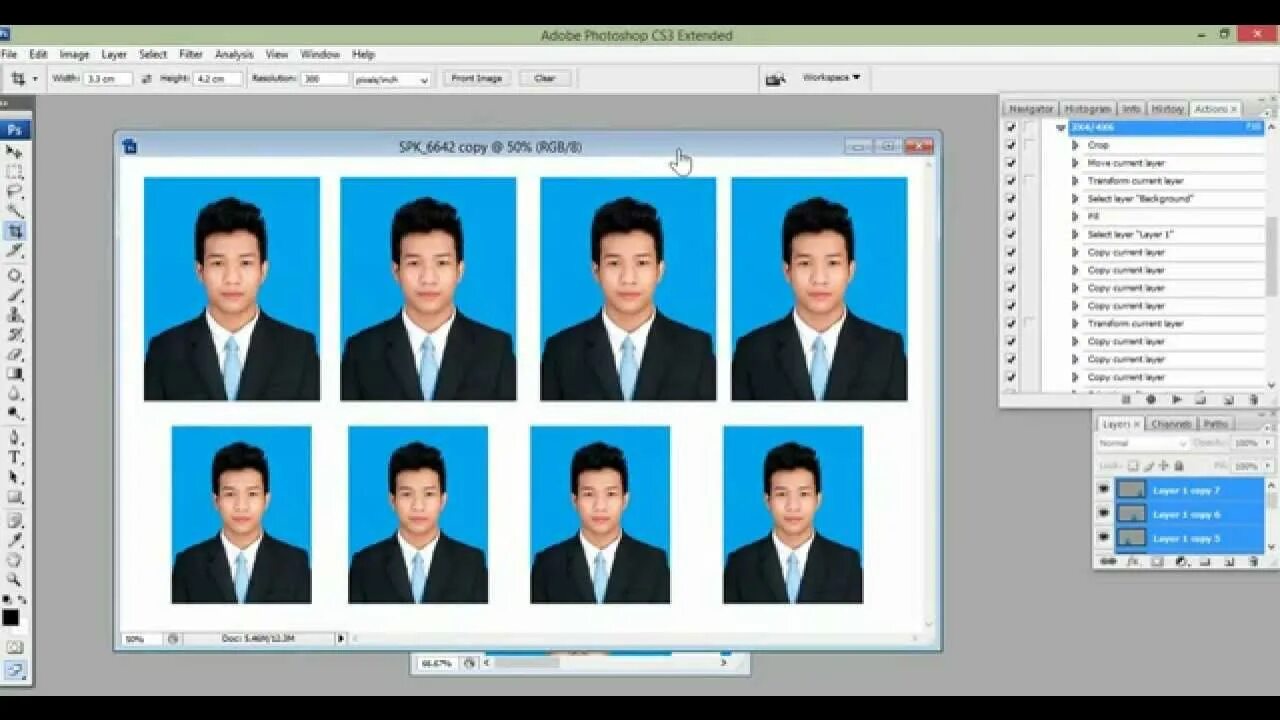Select the Zoom tool
Screen dimensions: 1280x720
pos(14,579)
